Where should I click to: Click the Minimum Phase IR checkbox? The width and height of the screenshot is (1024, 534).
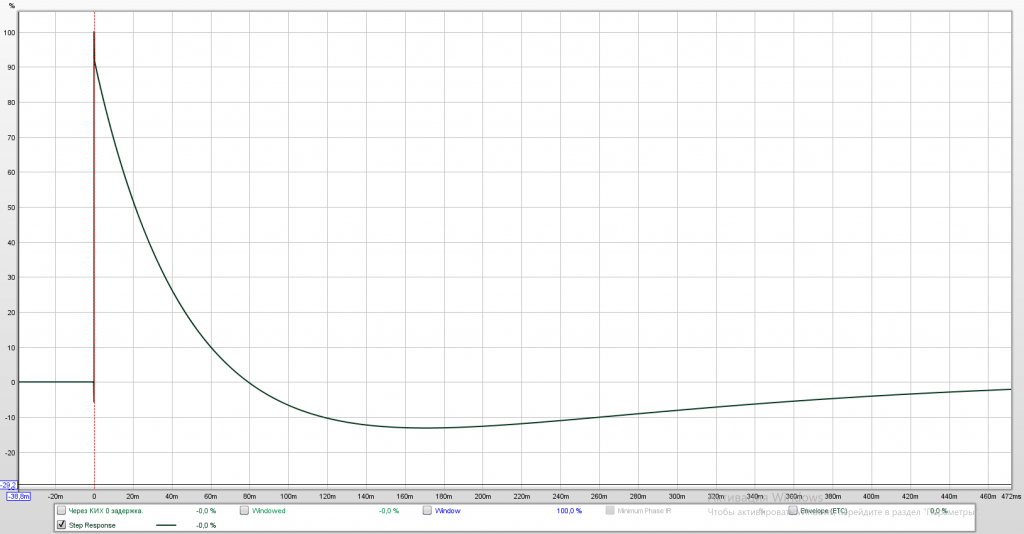(610, 510)
